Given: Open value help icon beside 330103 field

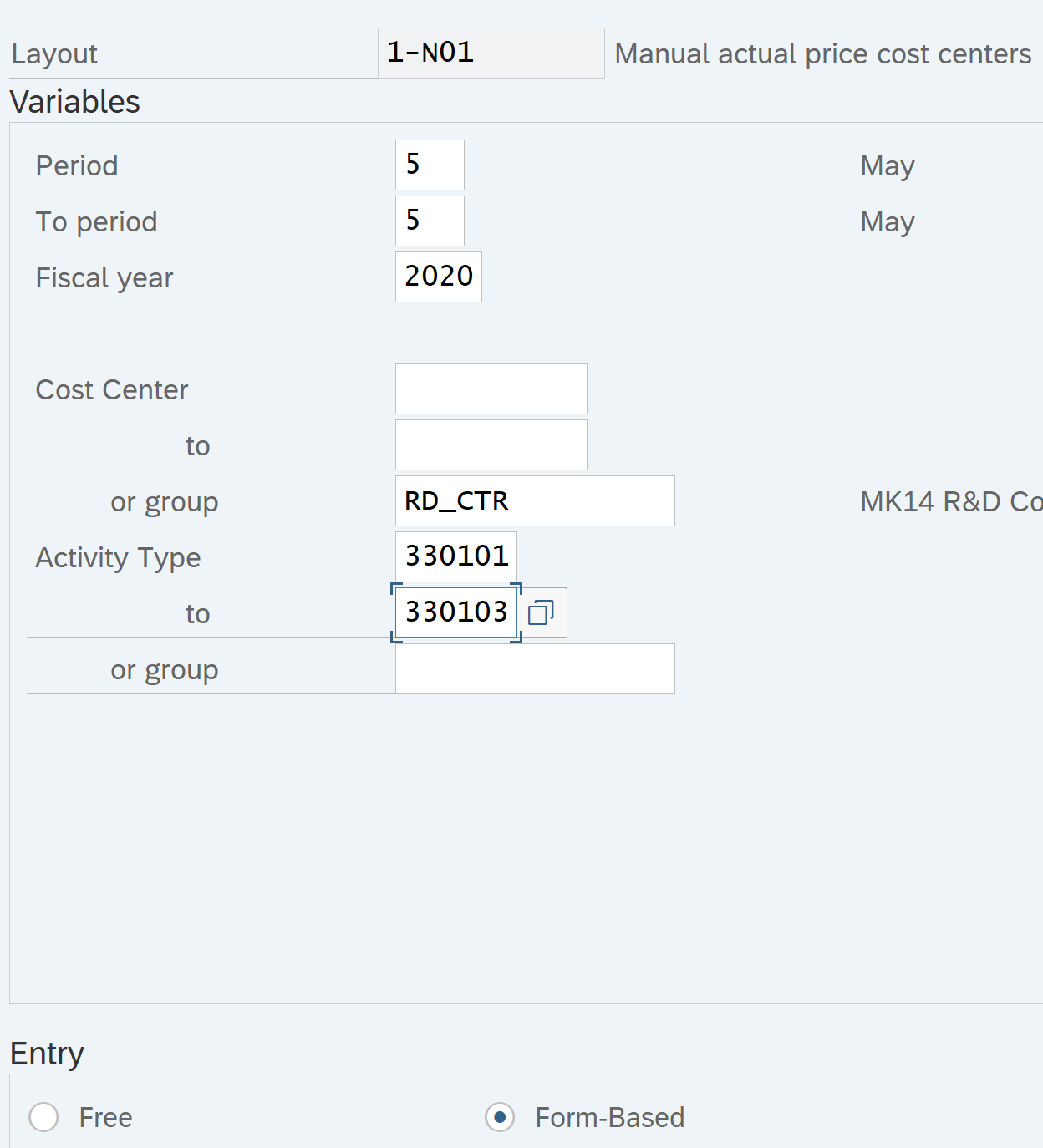Looking at the screenshot, I should 542,613.
